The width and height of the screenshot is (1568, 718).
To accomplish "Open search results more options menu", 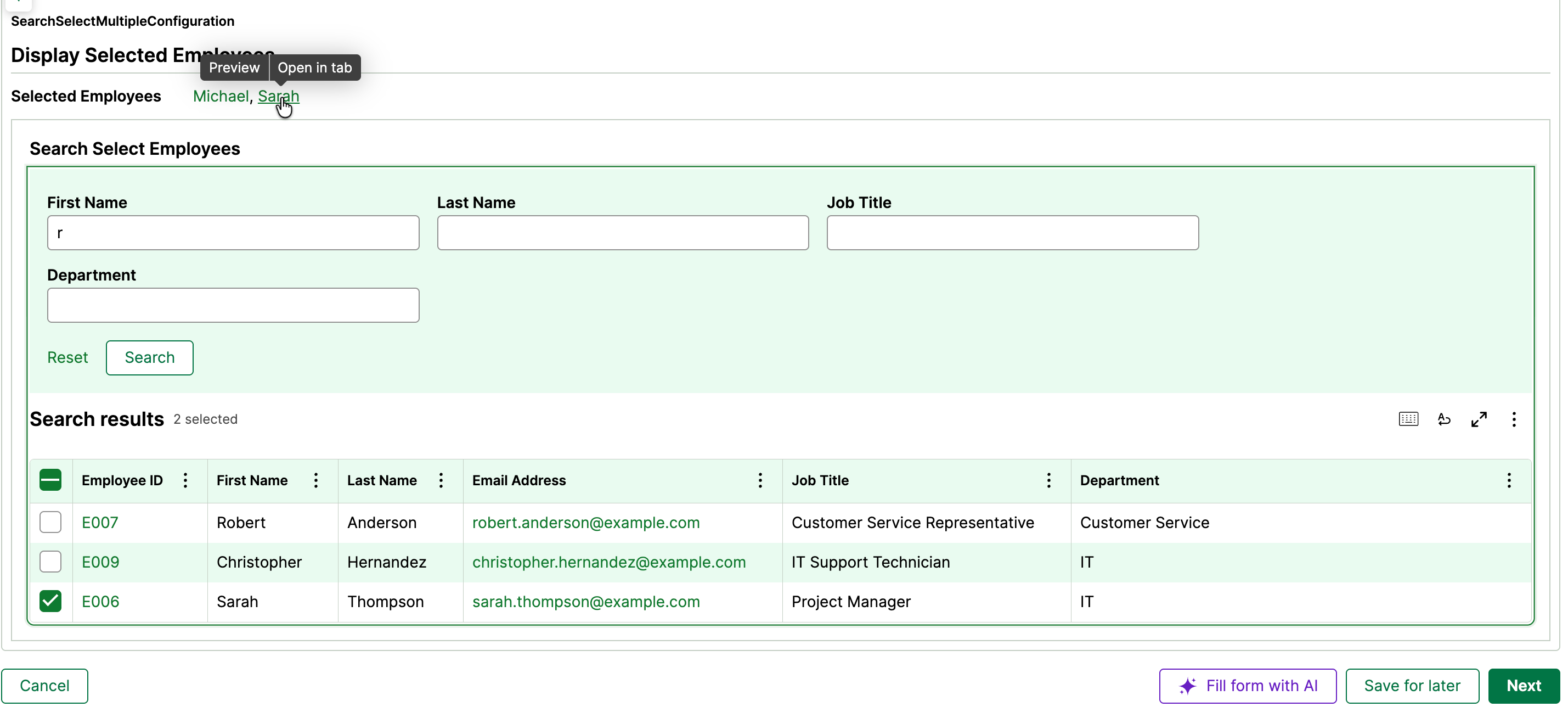I will click(x=1513, y=419).
